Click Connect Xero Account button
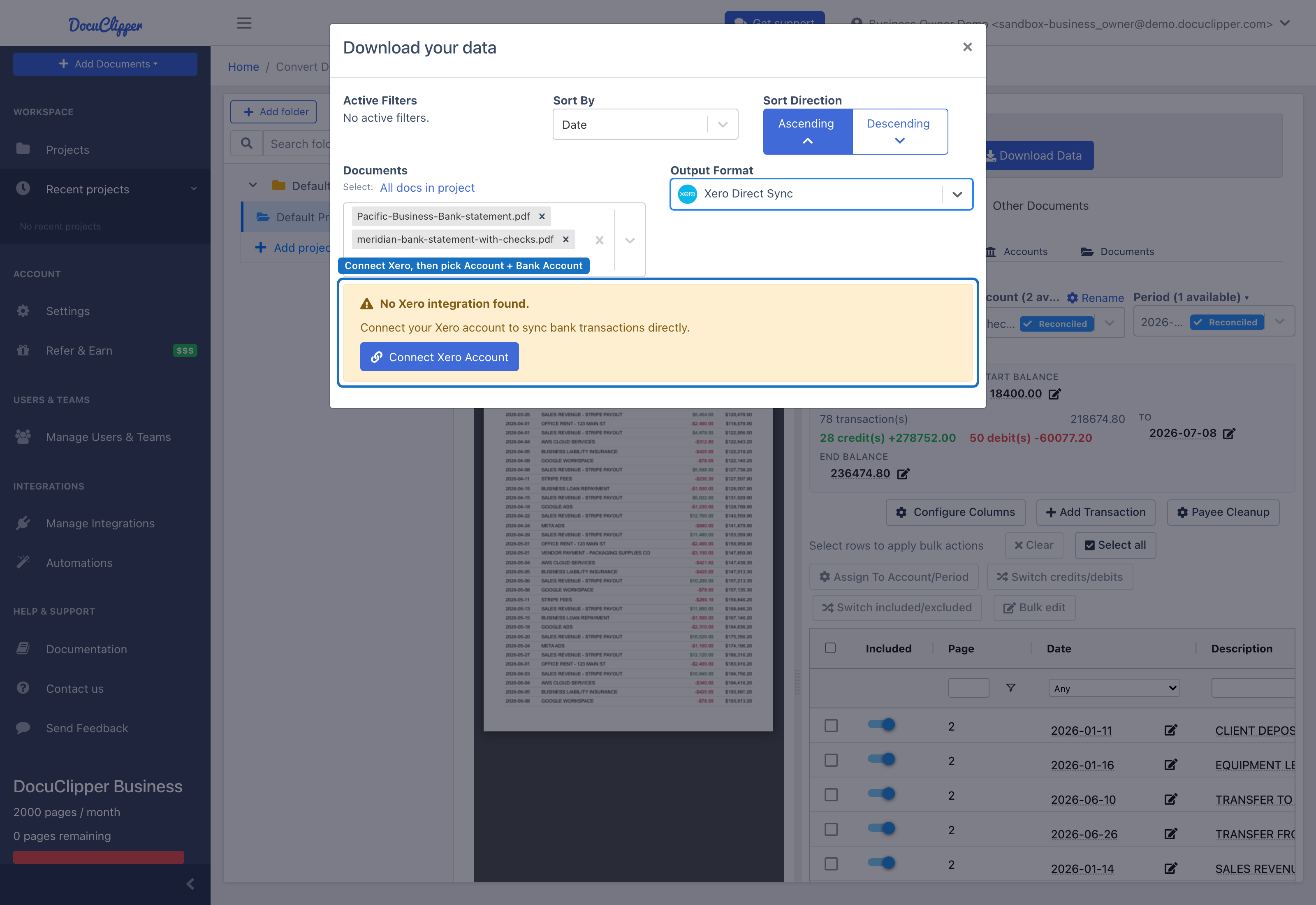This screenshot has width=1316, height=905. pos(439,357)
